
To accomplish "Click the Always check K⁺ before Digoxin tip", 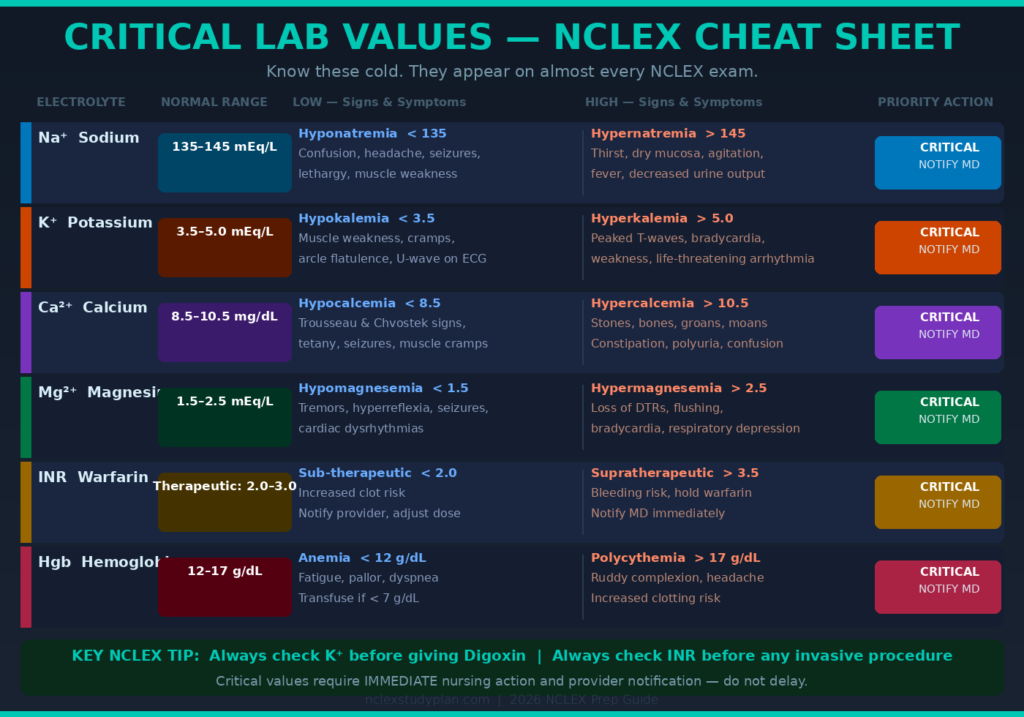I will tap(298, 656).
